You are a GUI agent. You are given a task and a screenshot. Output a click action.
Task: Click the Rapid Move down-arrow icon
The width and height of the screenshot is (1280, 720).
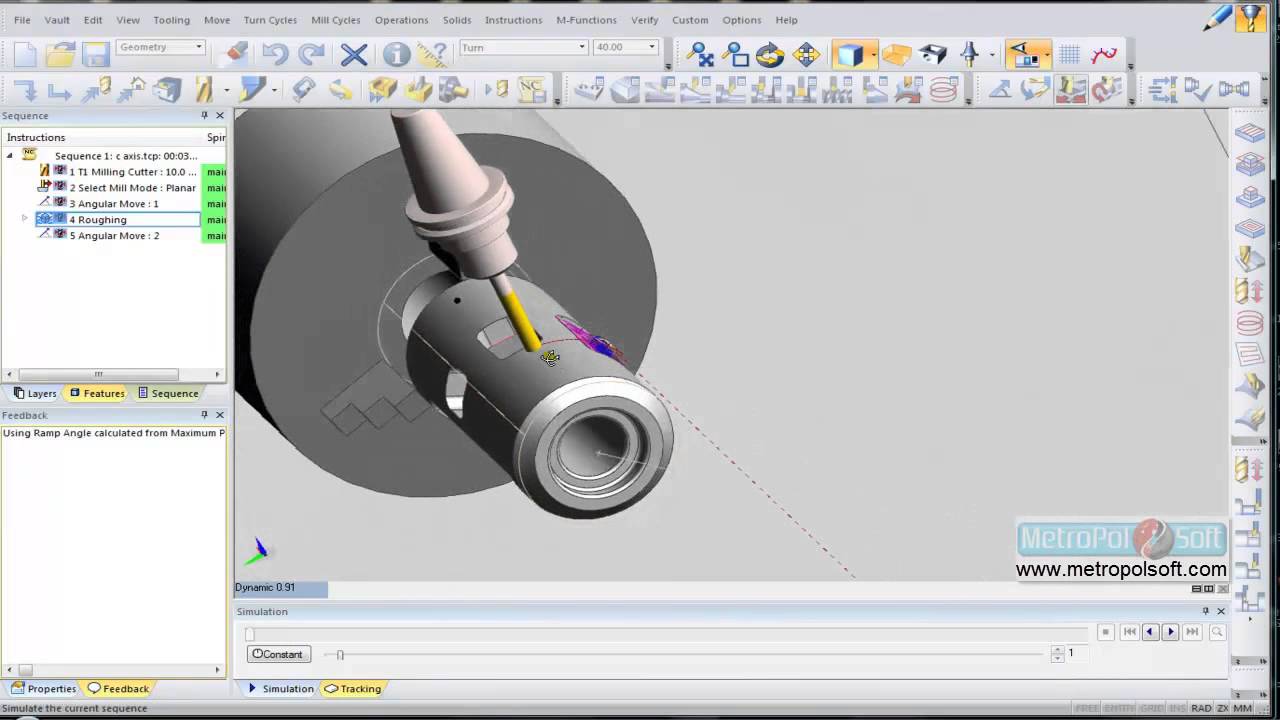pyautogui.click(x=25, y=91)
